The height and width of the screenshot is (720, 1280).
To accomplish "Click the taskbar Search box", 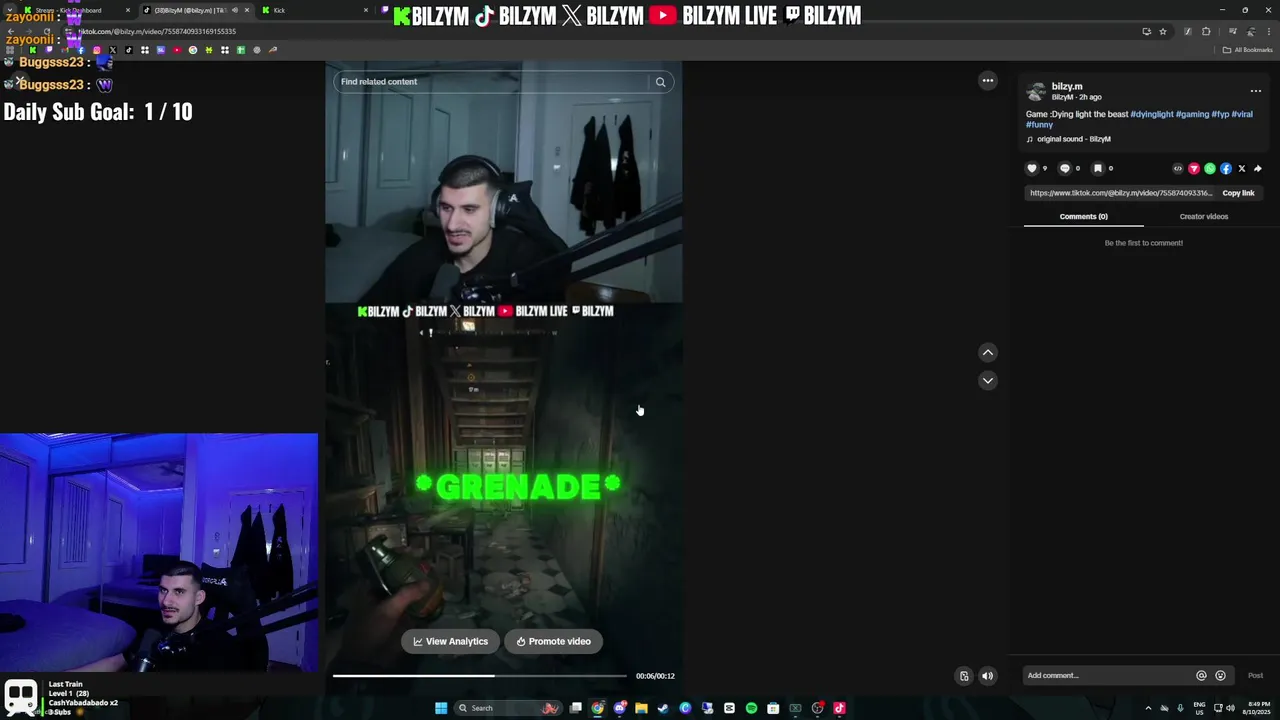I will 508,708.
